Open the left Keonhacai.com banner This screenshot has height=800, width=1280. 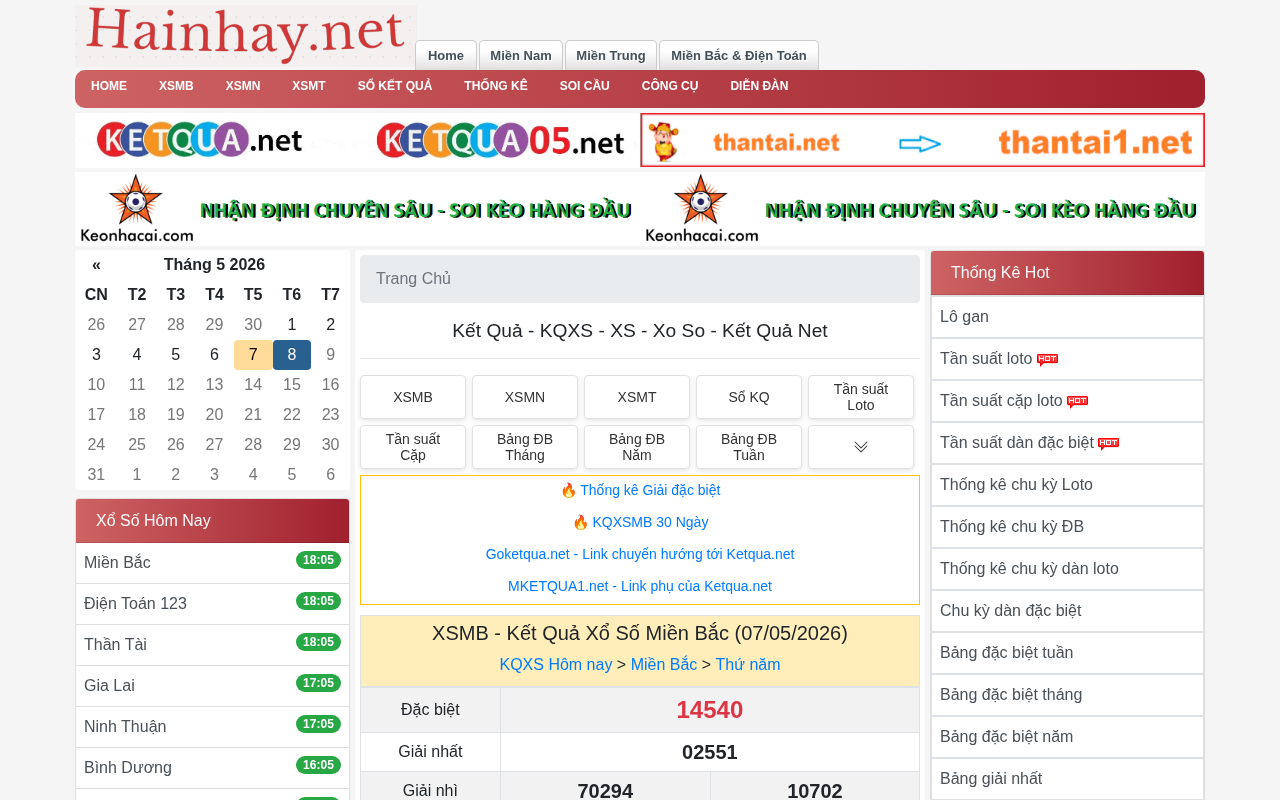click(x=357, y=209)
